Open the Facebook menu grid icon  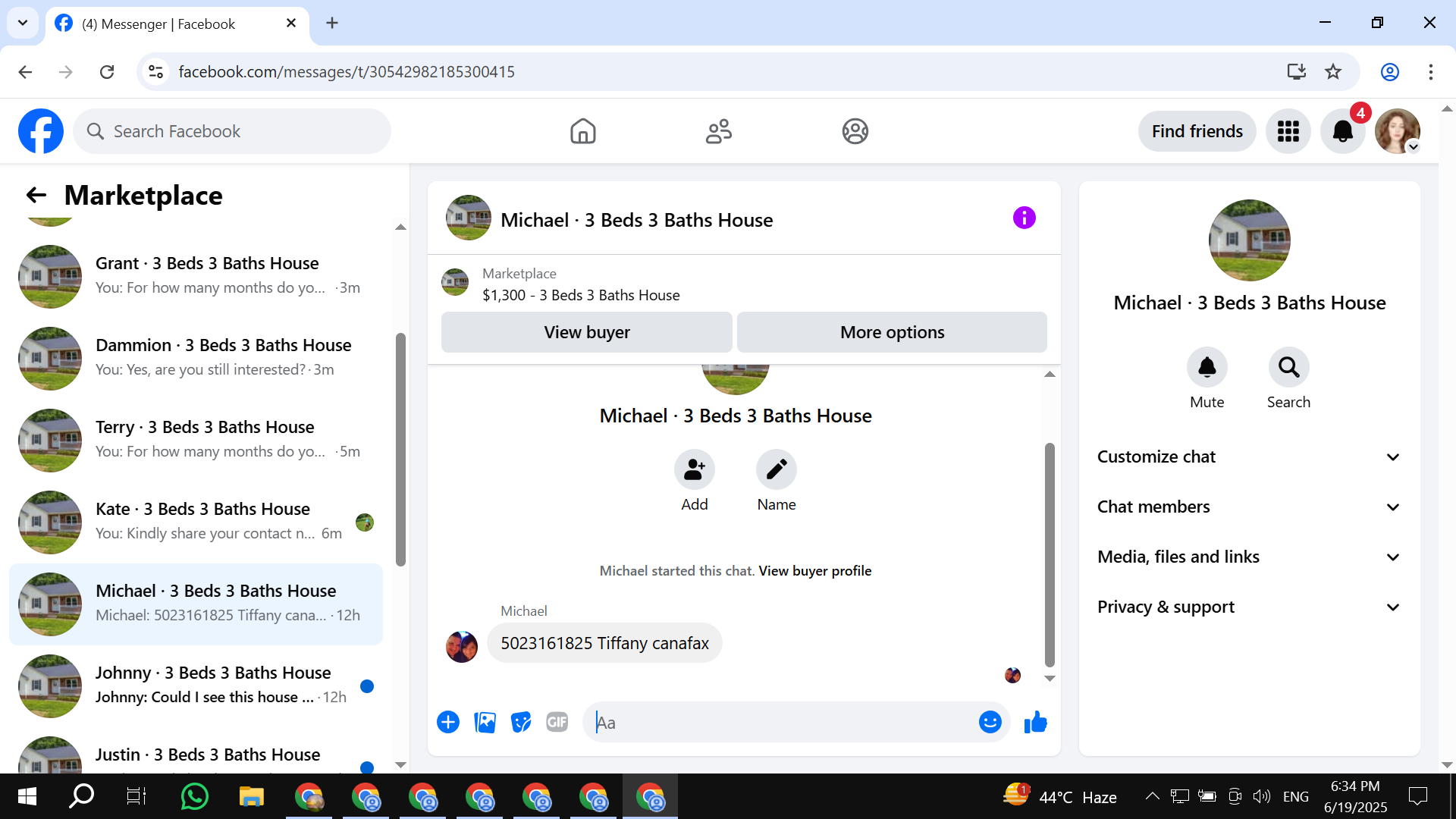1288,131
